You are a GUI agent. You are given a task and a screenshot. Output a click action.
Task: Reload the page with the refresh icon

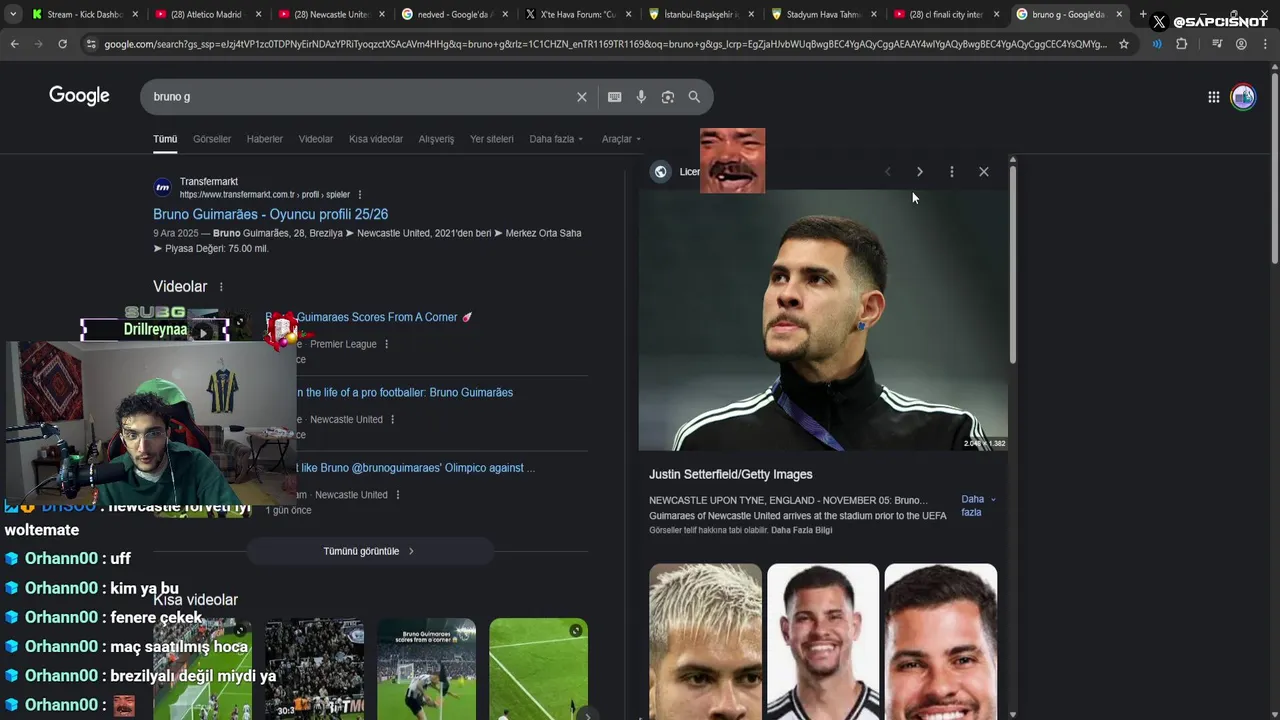pyautogui.click(x=62, y=44)
